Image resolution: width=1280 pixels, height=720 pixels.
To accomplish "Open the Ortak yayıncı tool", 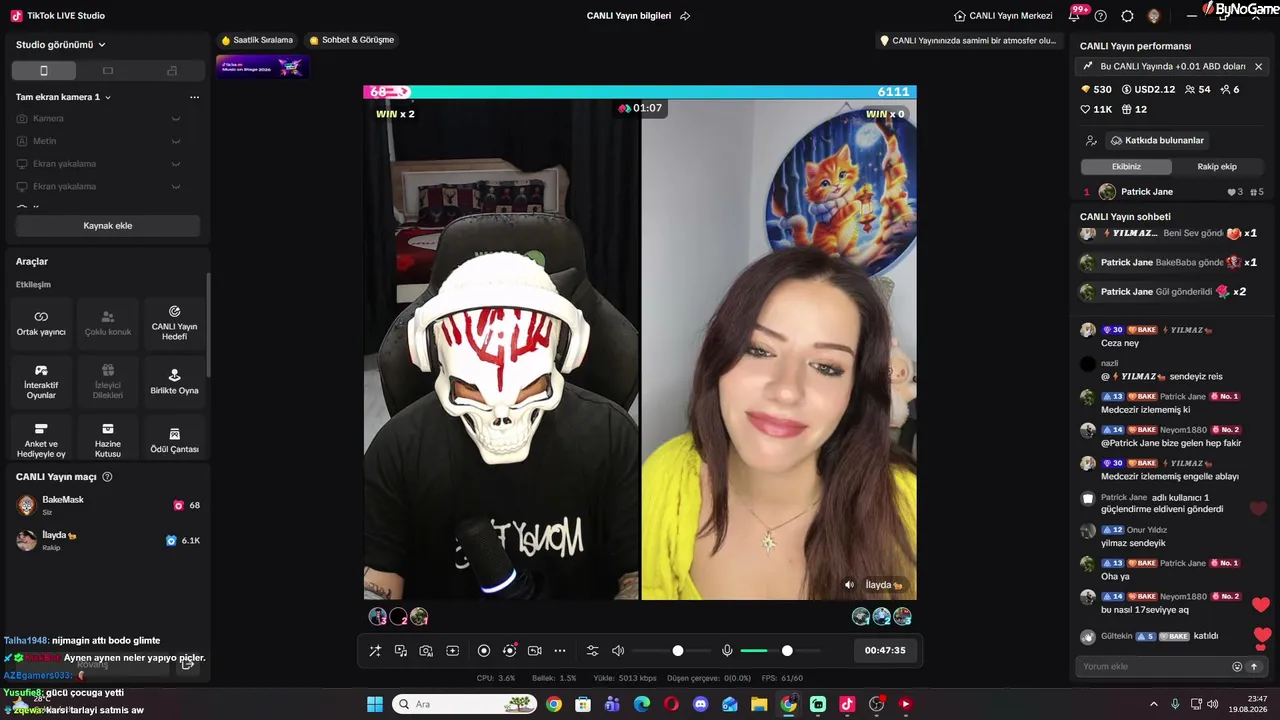I will 41,323.
